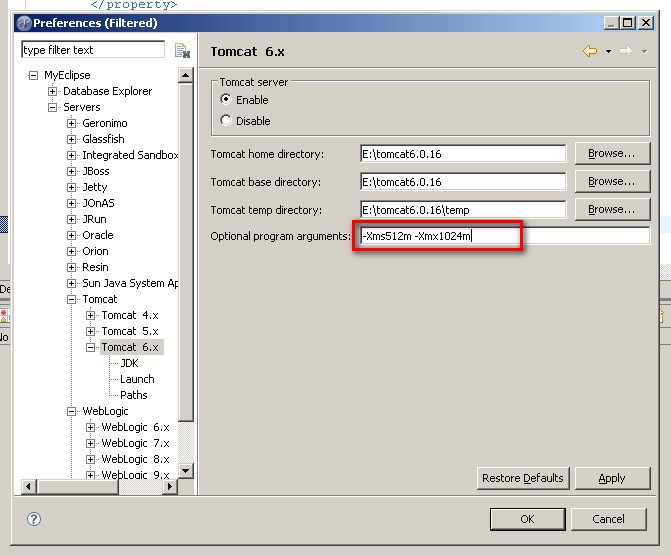Expand the WebLogic 7.x node
The image size is (671, 556).
(x=90, y=443)
